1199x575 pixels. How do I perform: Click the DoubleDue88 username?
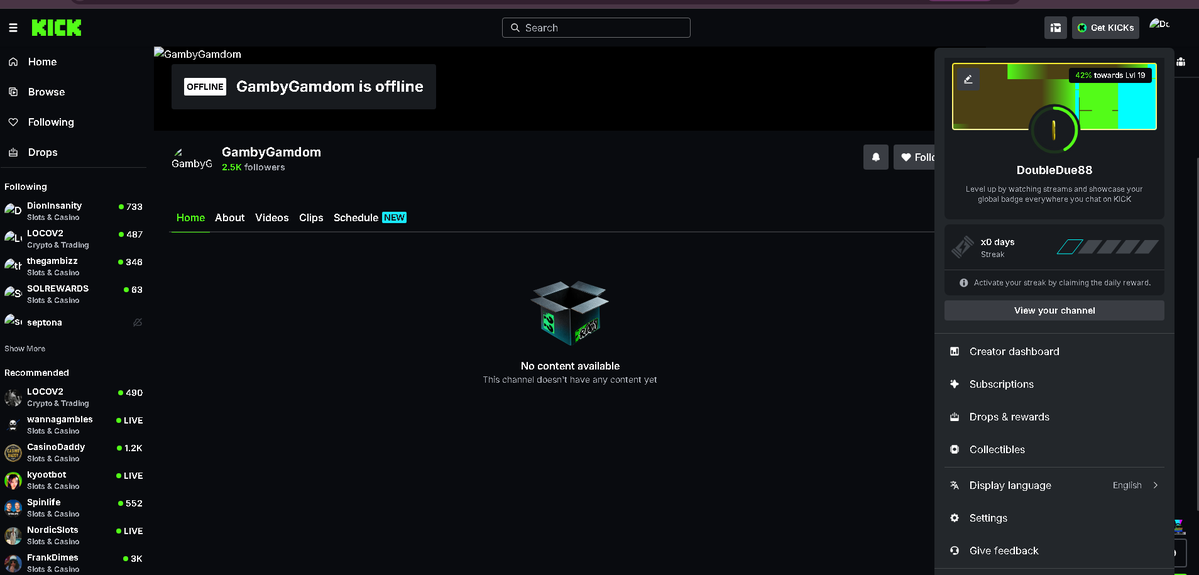coord(1054,171)
